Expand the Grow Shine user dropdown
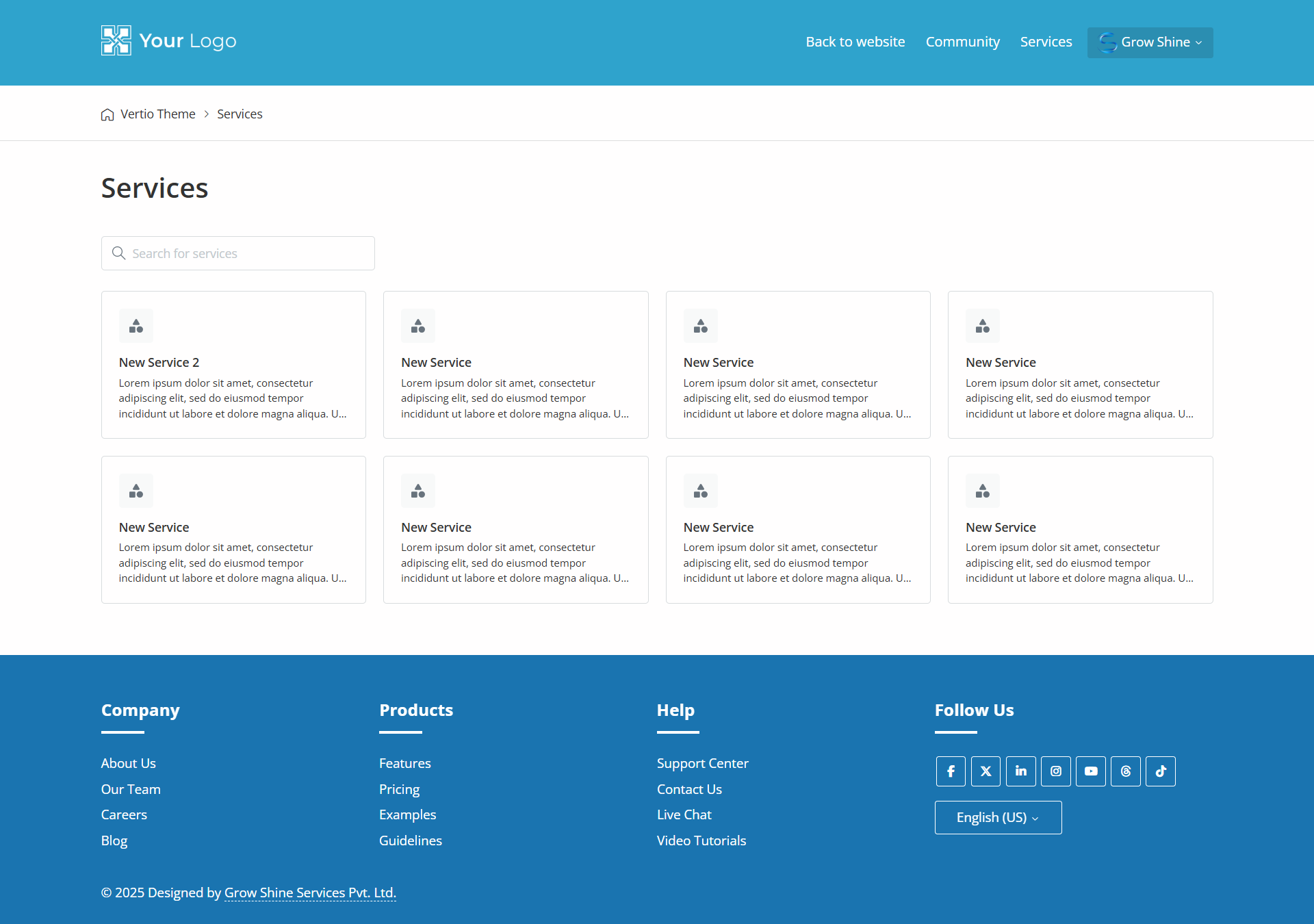 1150,42
